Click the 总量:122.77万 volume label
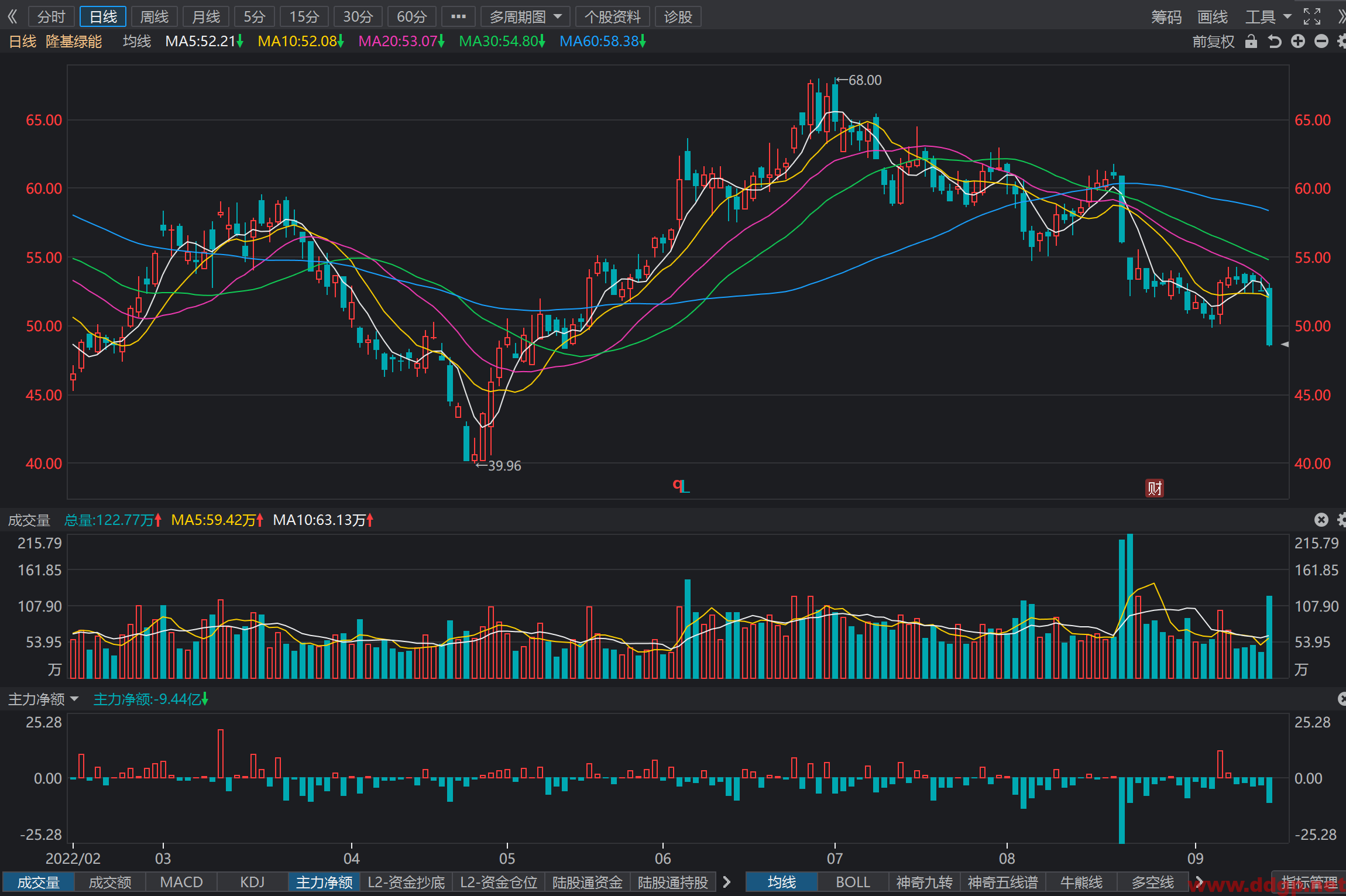Viewport: 1346px width, 896px height. click(x=112, y=520)
